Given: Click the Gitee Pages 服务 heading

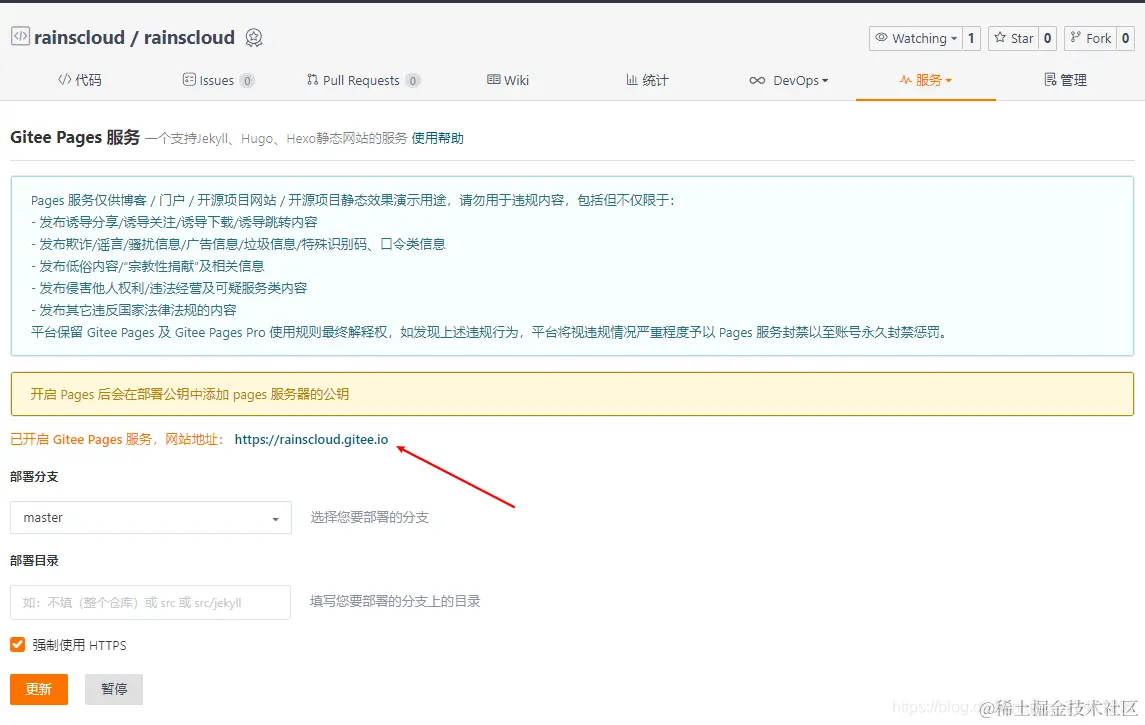Looking at the screenshot, I should [x=74, y=137].
